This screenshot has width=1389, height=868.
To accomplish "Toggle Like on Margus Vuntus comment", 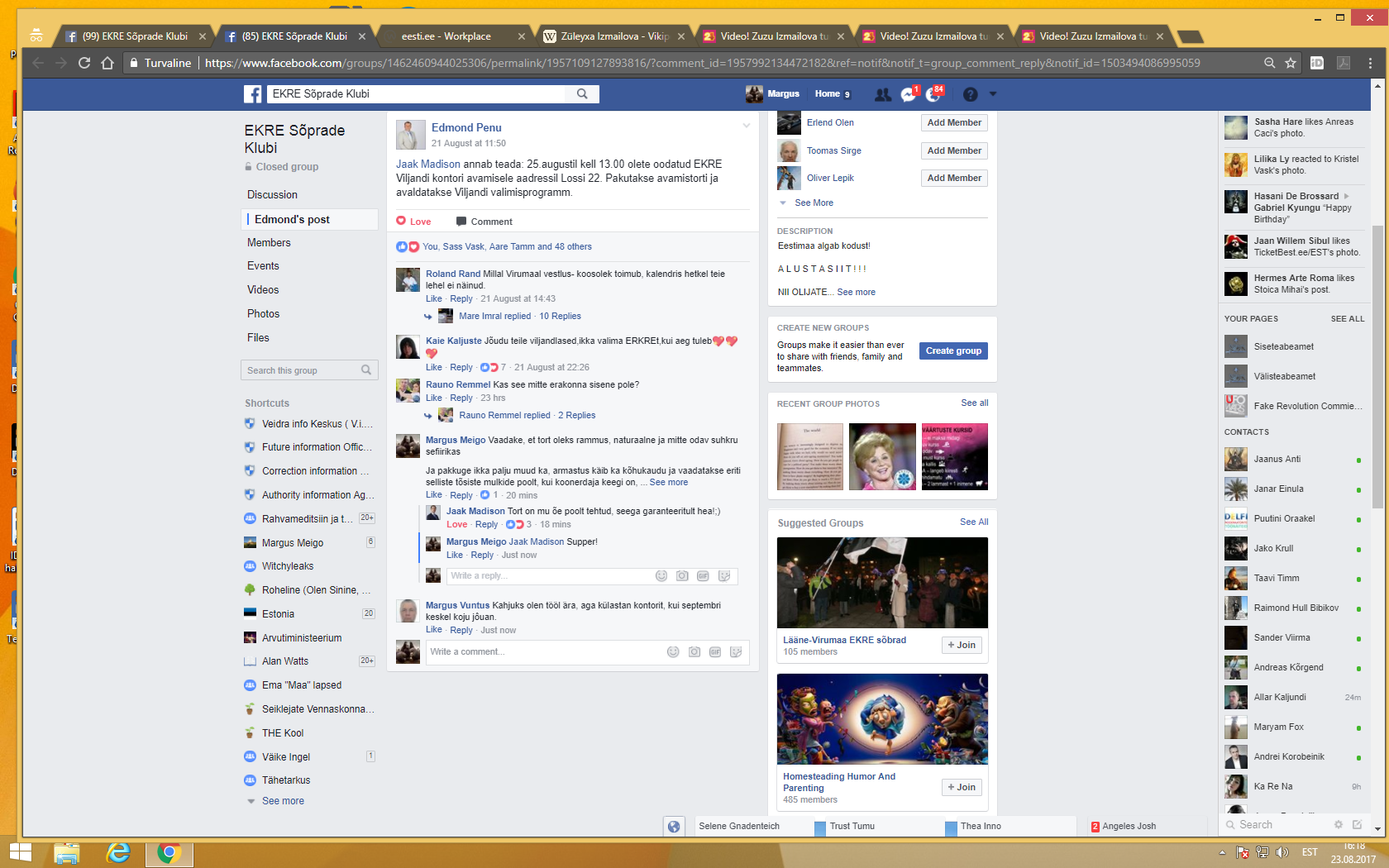I will (433, 630).
